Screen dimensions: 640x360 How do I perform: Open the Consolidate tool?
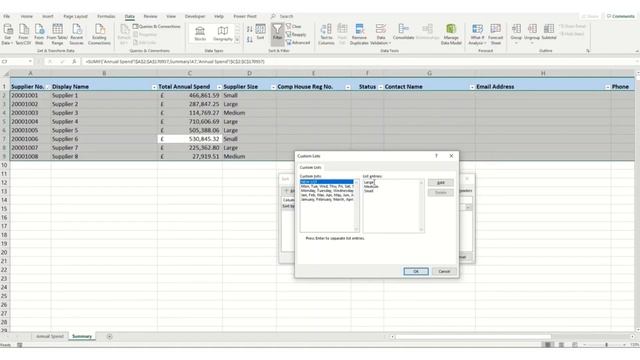coord(403,32)
